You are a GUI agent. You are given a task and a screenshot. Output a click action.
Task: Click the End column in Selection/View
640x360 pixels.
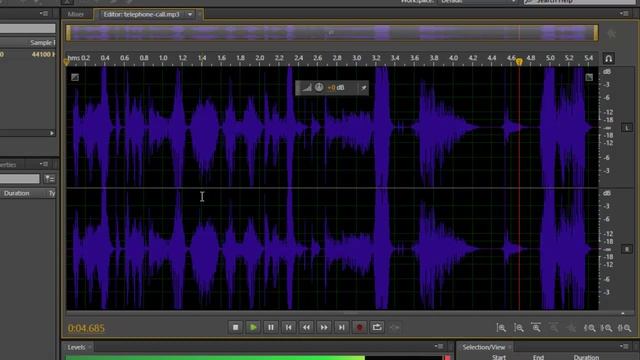tap(538, 358)
